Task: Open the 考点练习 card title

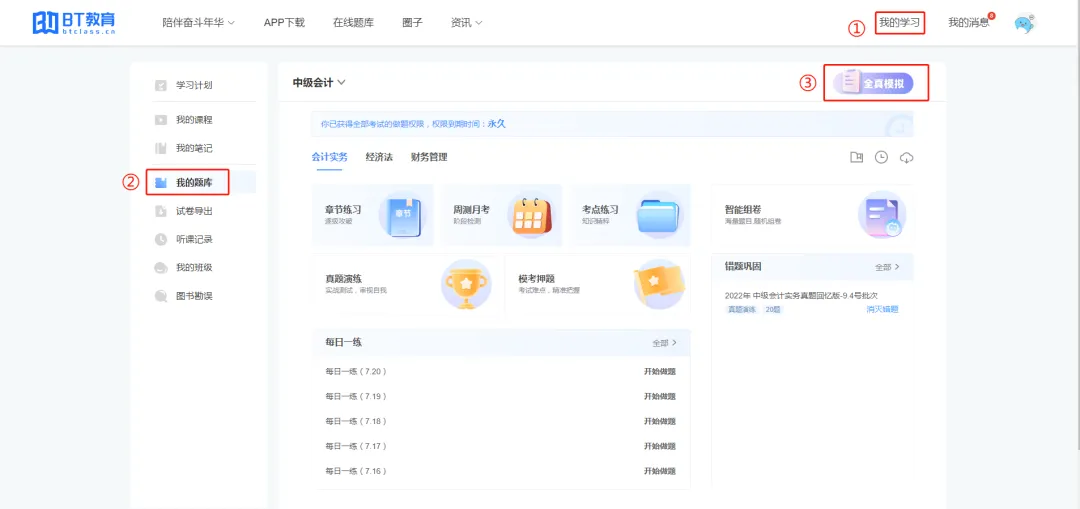Action: click(x=600, y=209)
